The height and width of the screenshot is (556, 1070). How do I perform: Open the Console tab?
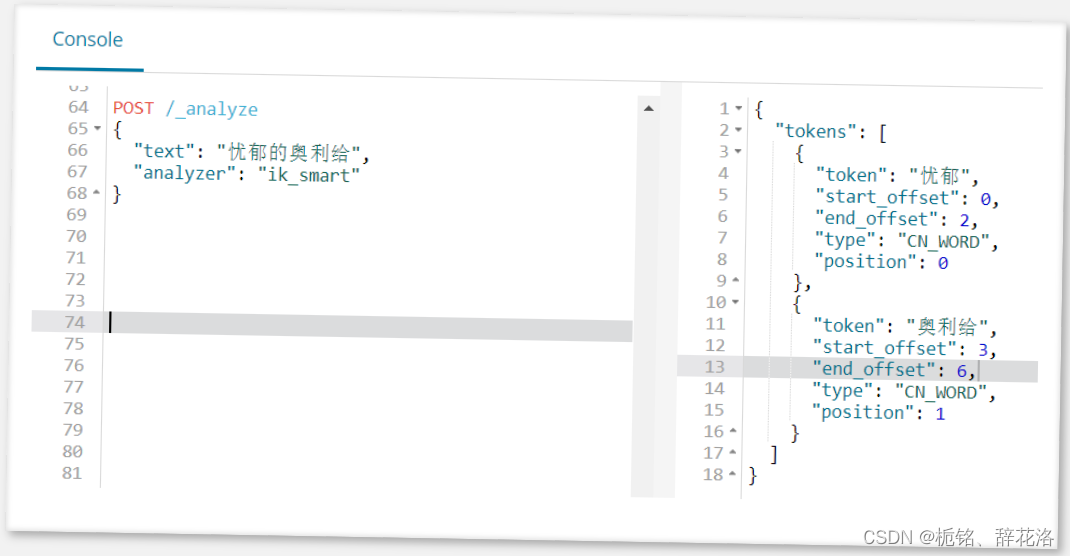tap(87, 40)
